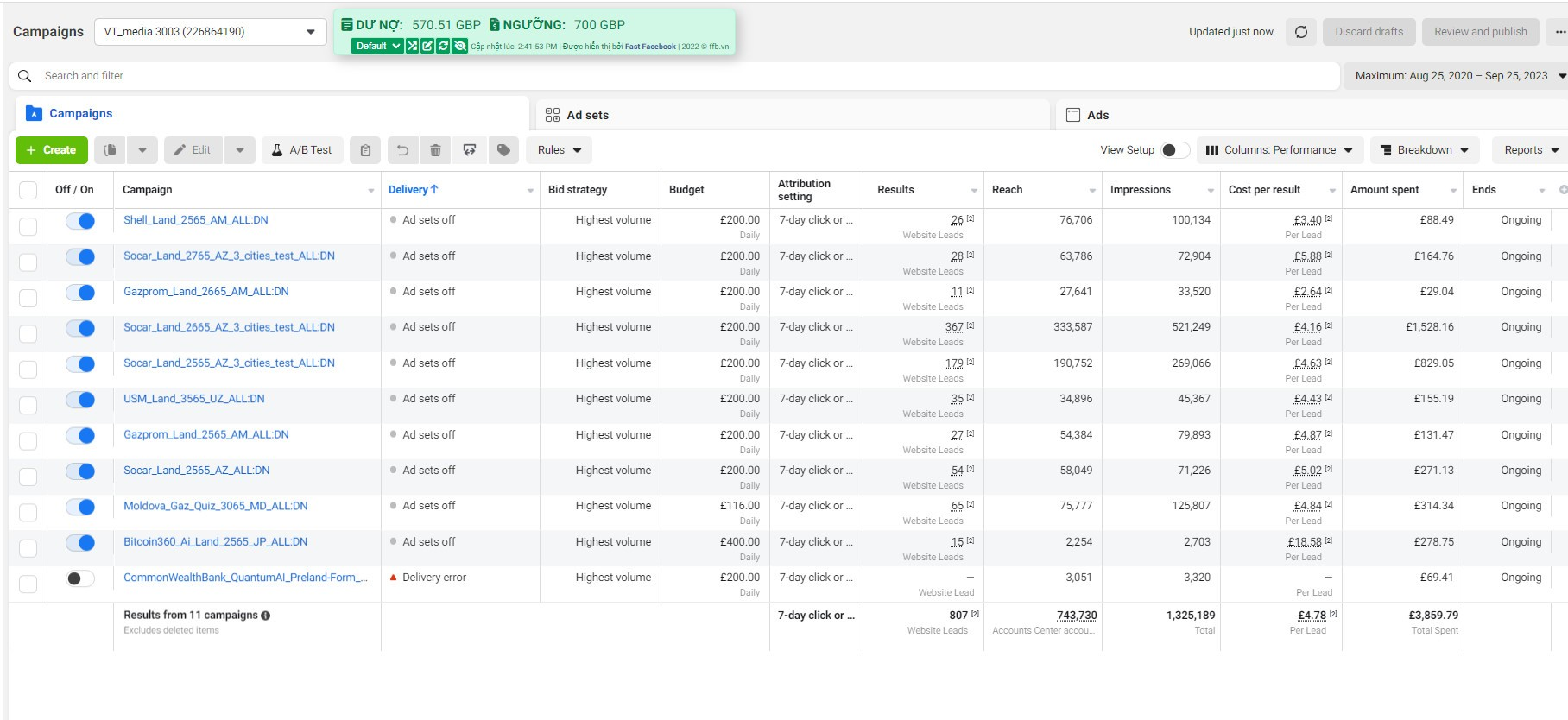Click the flask icon on A/B Test

point(277,150)
